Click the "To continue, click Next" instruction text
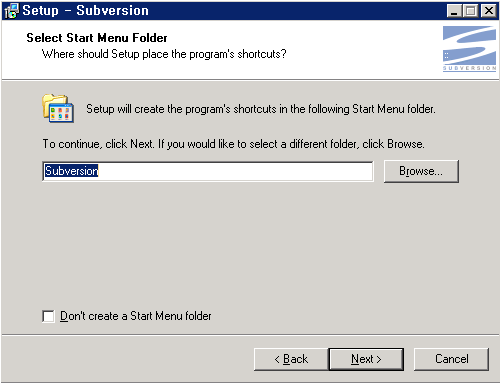Viewport: 501px width, 384px height. [233, 144]
